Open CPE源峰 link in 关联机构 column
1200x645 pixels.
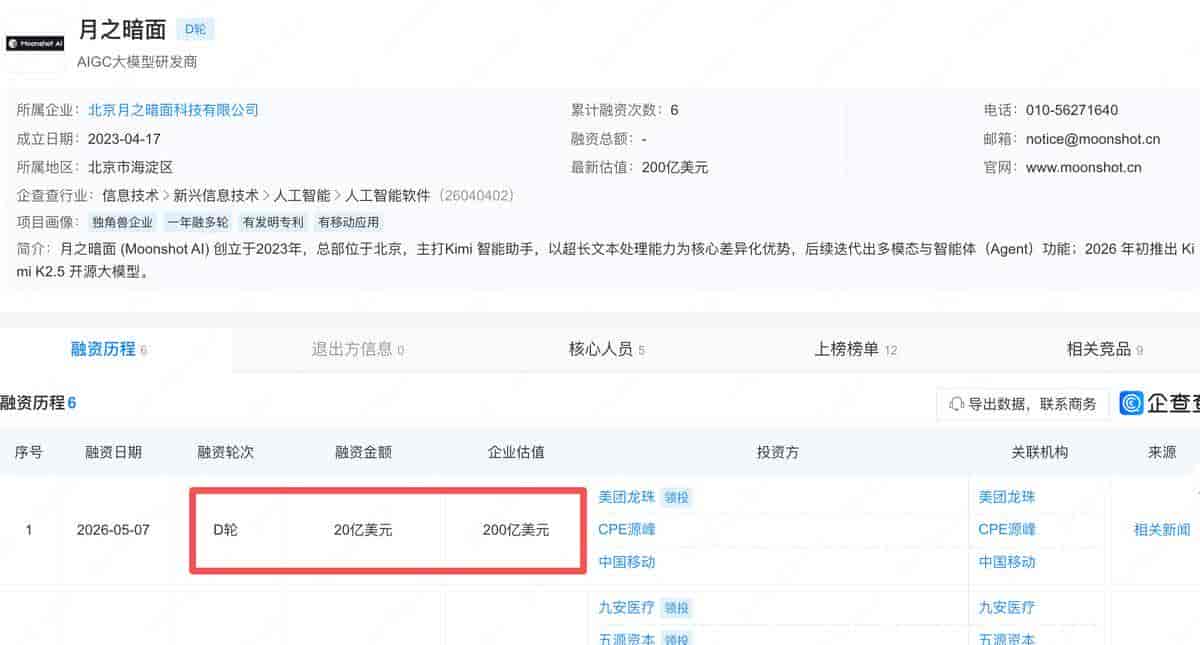point(1007,529)
